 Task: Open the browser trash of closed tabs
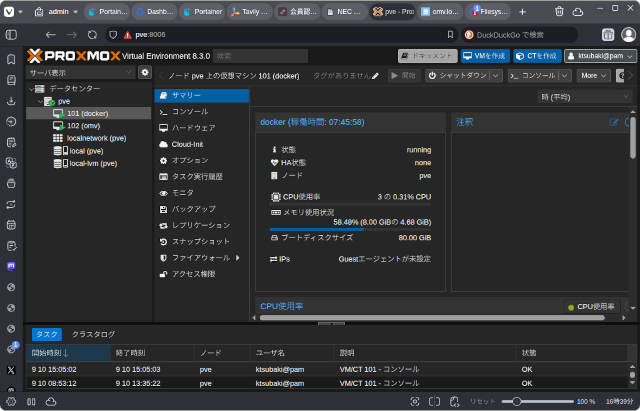[x=559, y=11]
